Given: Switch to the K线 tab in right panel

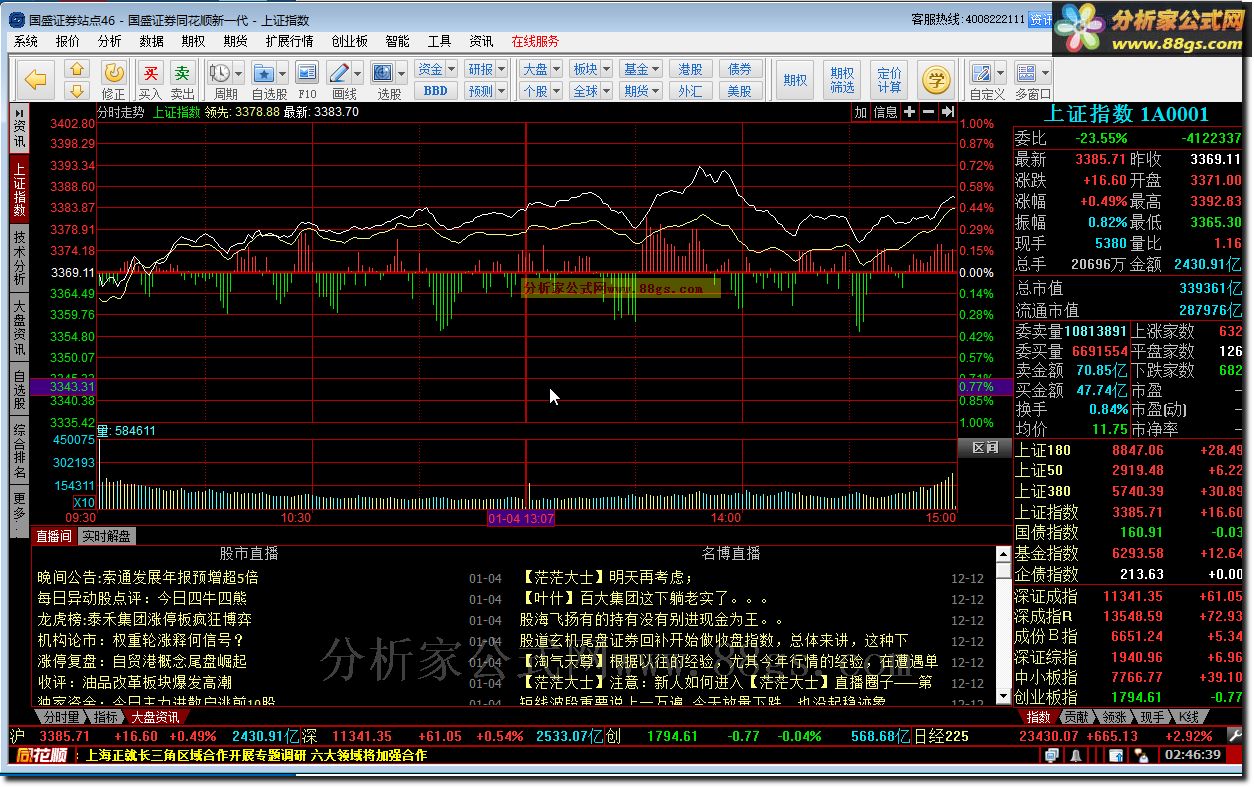Looking at the screenshot, I should tap(1189, 717).
